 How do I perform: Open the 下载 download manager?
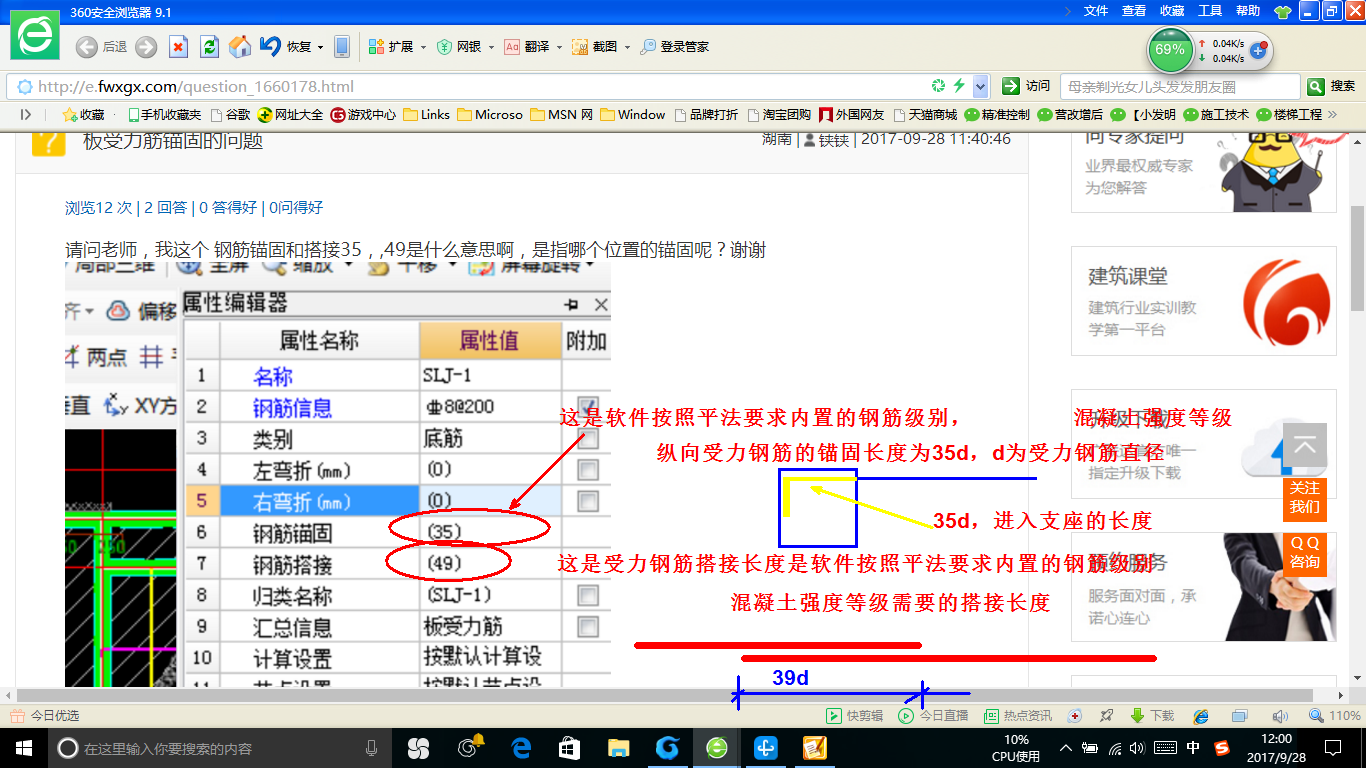coord(1152,716)
